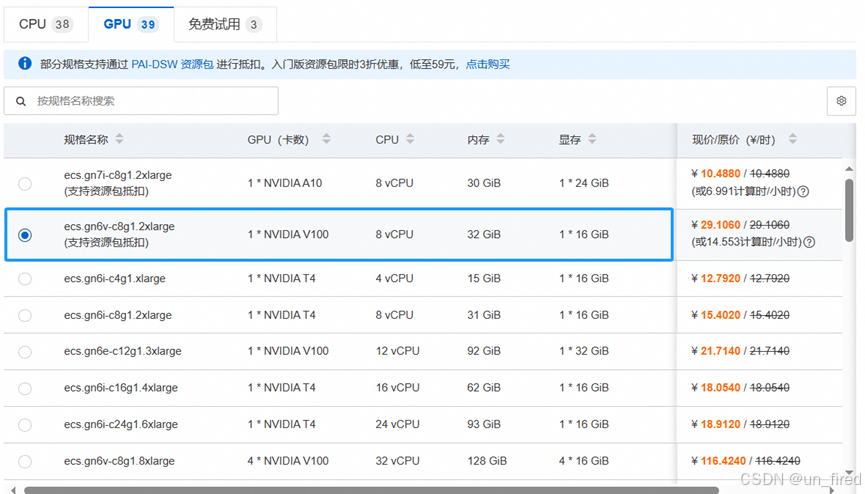The image size is (865, 494).
Task: Select radio for ecs.gn6e-c12g1.3xlarge
Action: [25, 352]
